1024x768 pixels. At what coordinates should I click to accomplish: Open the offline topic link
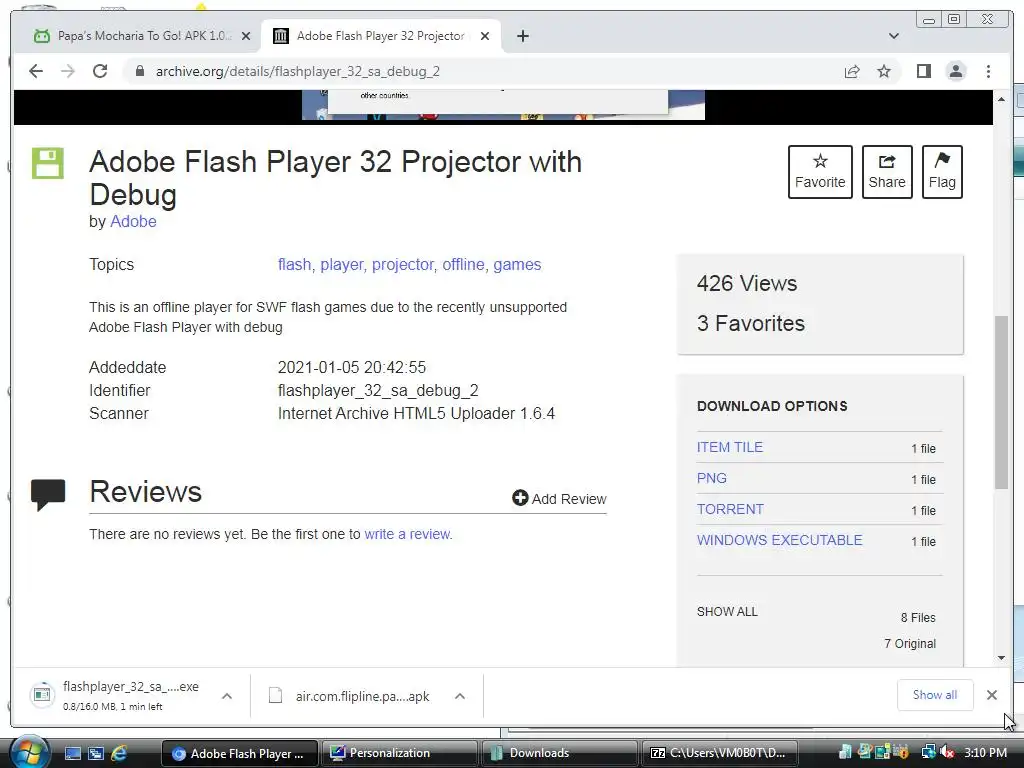pos(463,264)
